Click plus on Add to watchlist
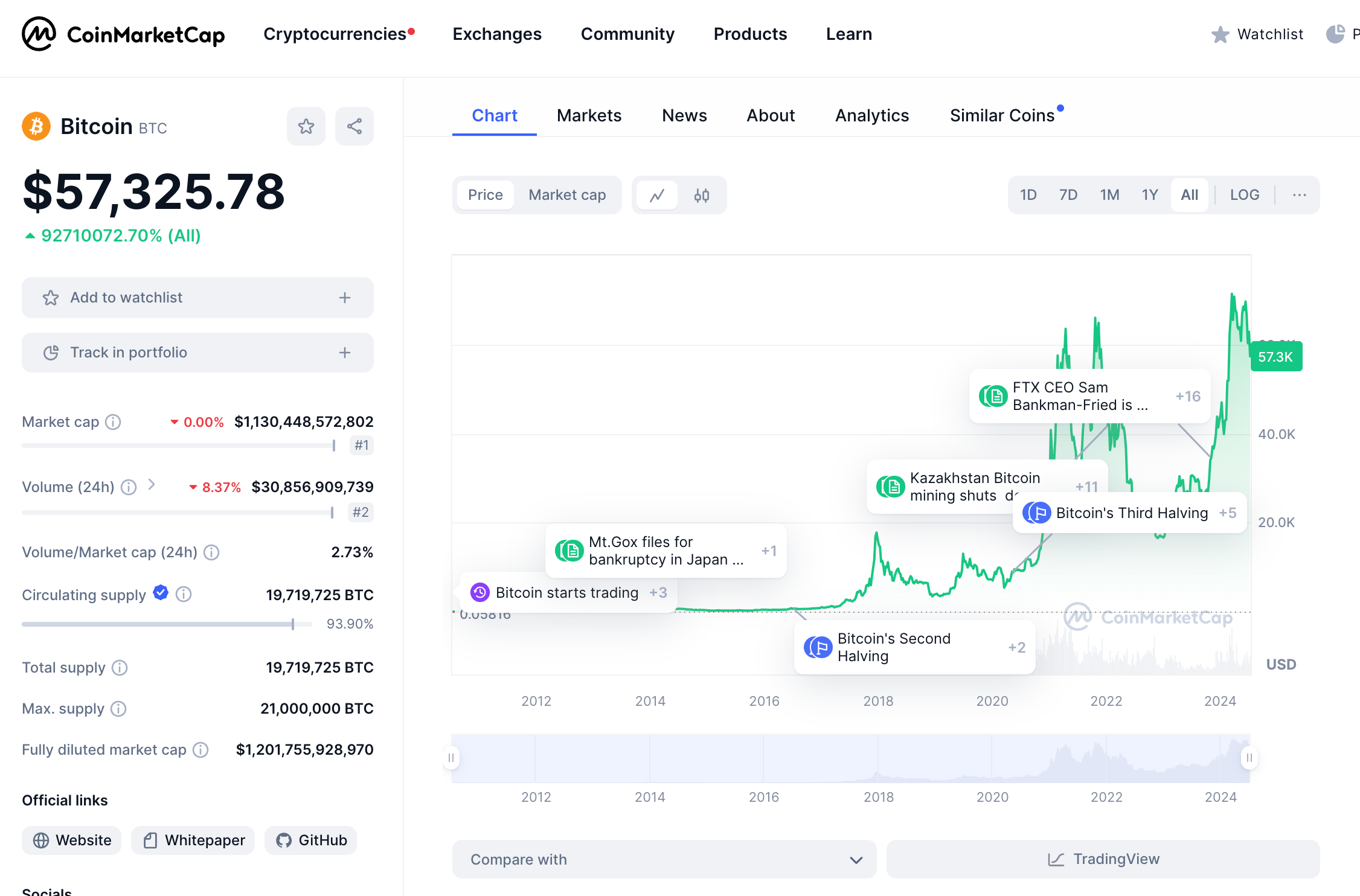This screenshot has width=1360, height=896. 345,298
